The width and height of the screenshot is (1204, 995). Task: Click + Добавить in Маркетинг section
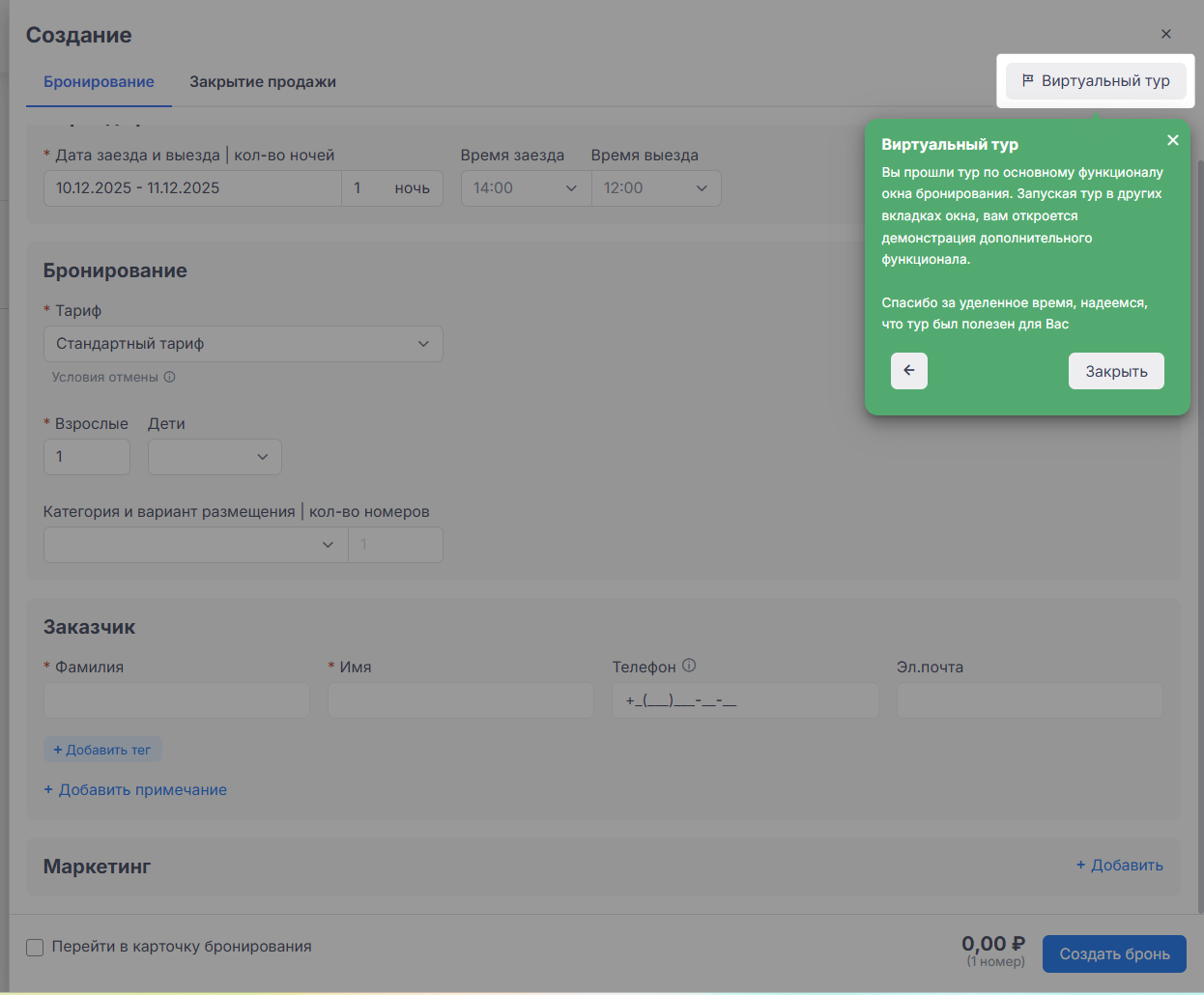(1119, 866)
